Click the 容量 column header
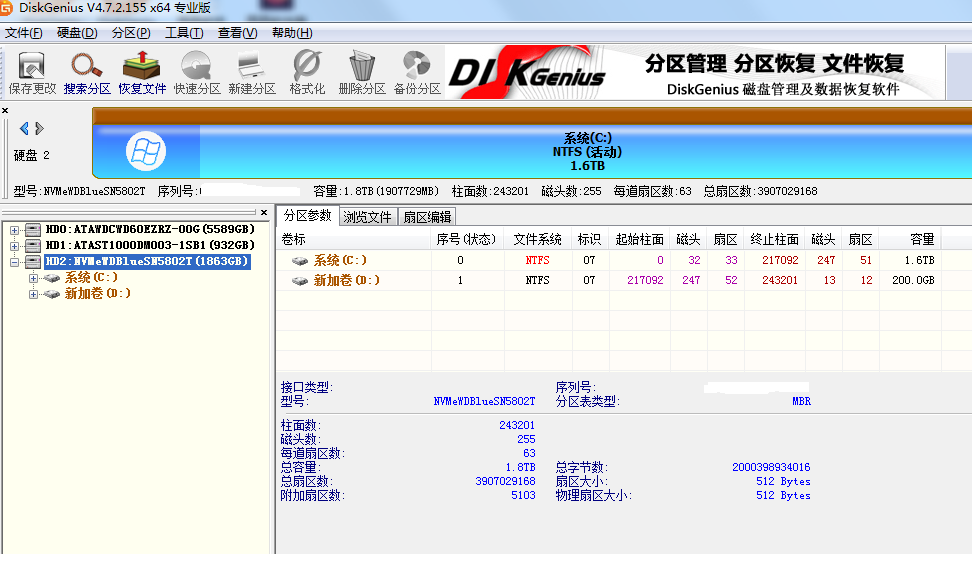The height and width of the screenshot is (571, 972). click(x=909, y=239)
